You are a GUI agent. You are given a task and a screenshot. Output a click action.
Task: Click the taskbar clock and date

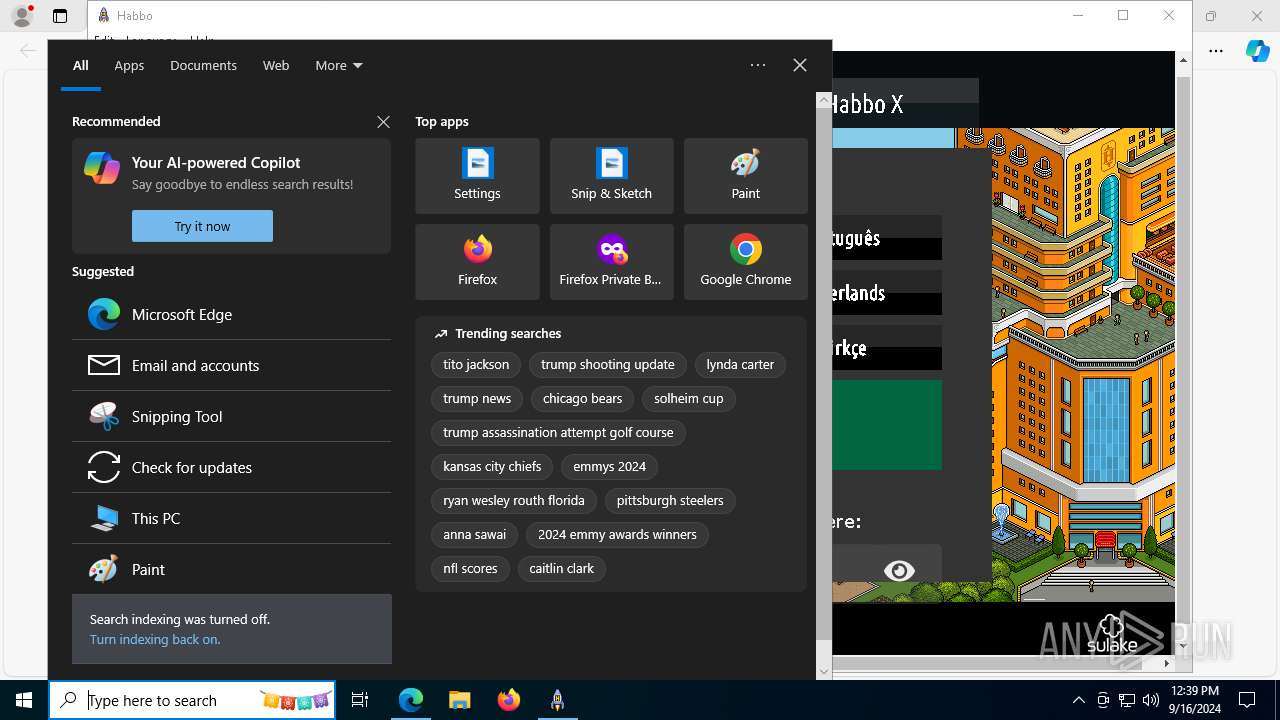1194,700
